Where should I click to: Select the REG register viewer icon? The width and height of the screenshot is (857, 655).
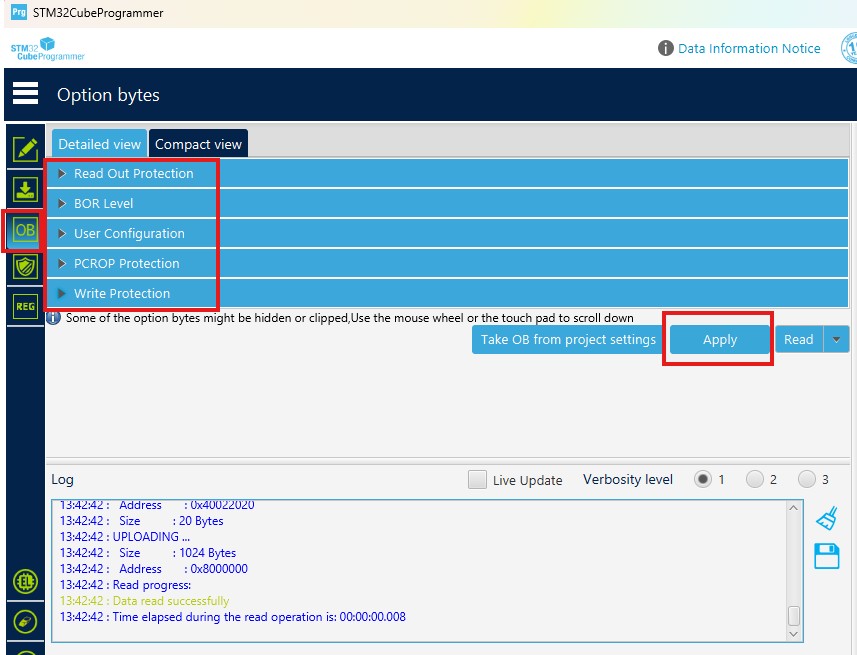click(24, 304)
